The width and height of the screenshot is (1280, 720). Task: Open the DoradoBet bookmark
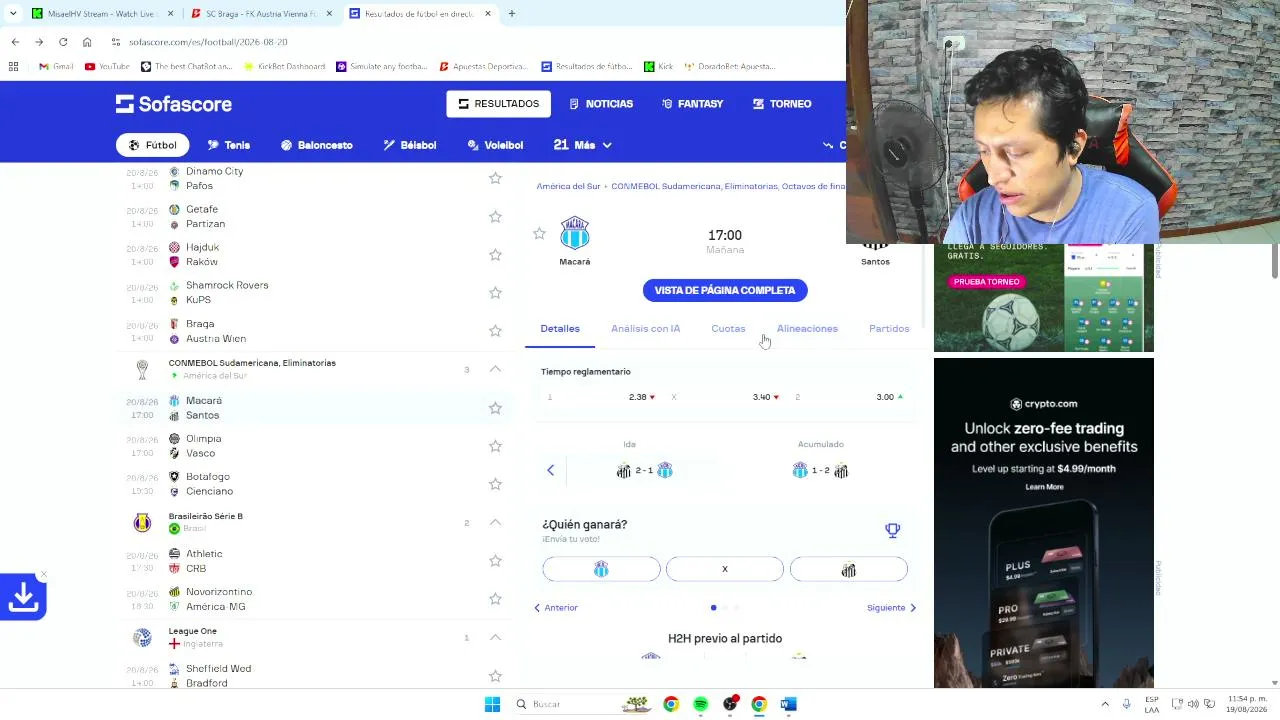click(730, 67)
